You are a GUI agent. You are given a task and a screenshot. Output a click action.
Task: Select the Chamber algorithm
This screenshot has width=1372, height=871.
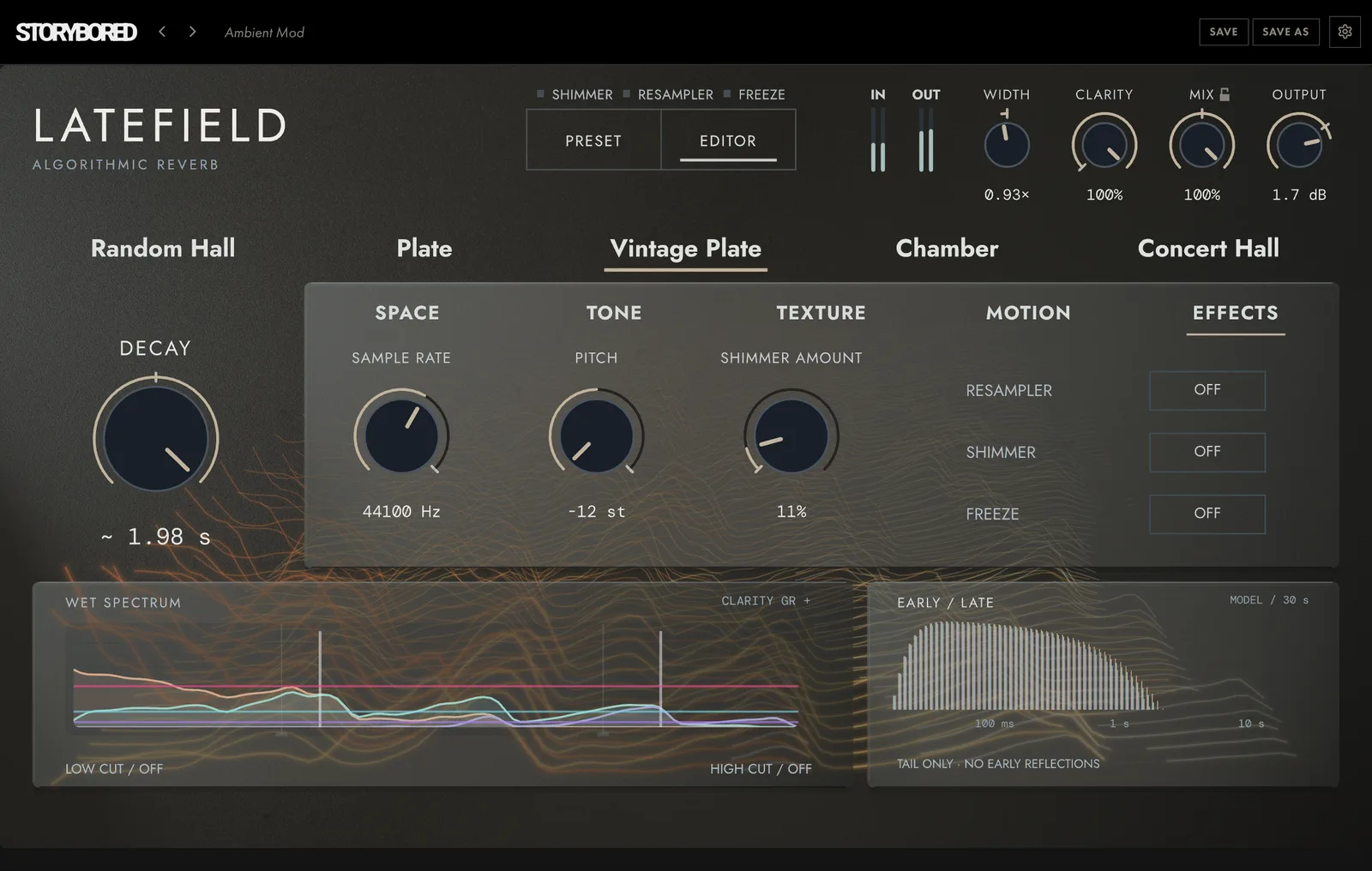[948, 249]
